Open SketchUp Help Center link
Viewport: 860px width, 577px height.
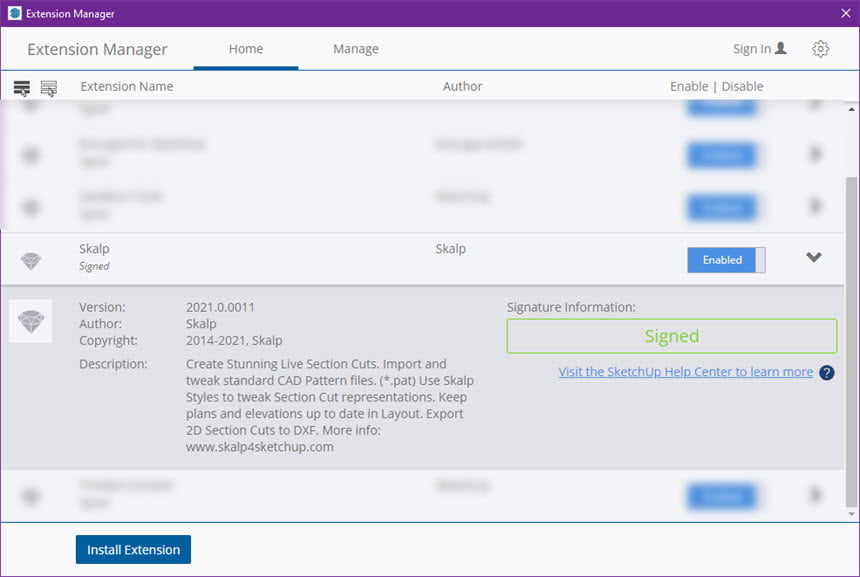686,372
